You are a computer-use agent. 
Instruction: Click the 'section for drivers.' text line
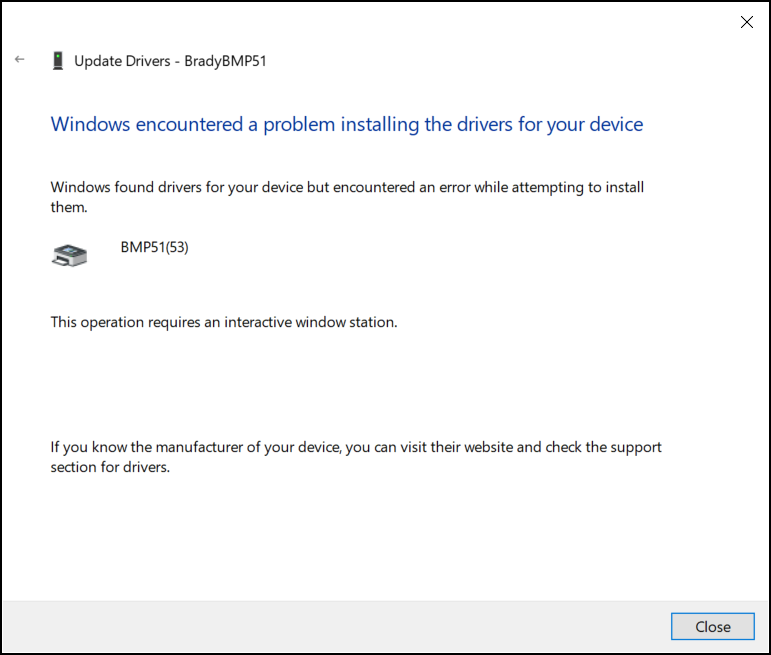click(111, 467)
